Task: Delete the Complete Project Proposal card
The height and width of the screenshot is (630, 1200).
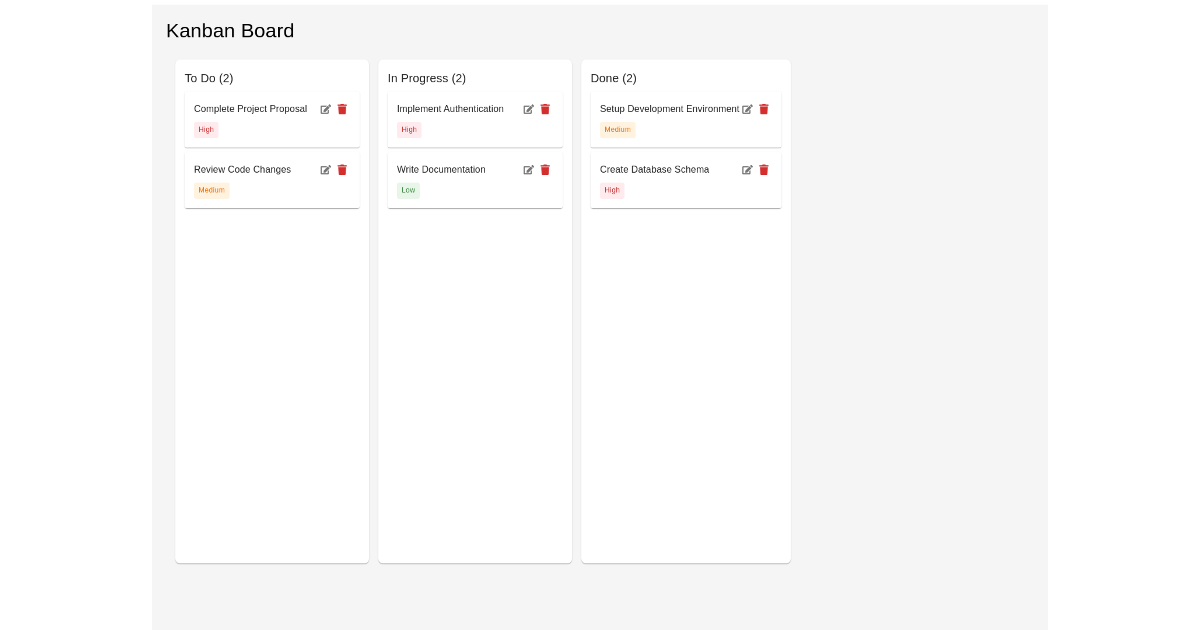Action: coord(342,109)
